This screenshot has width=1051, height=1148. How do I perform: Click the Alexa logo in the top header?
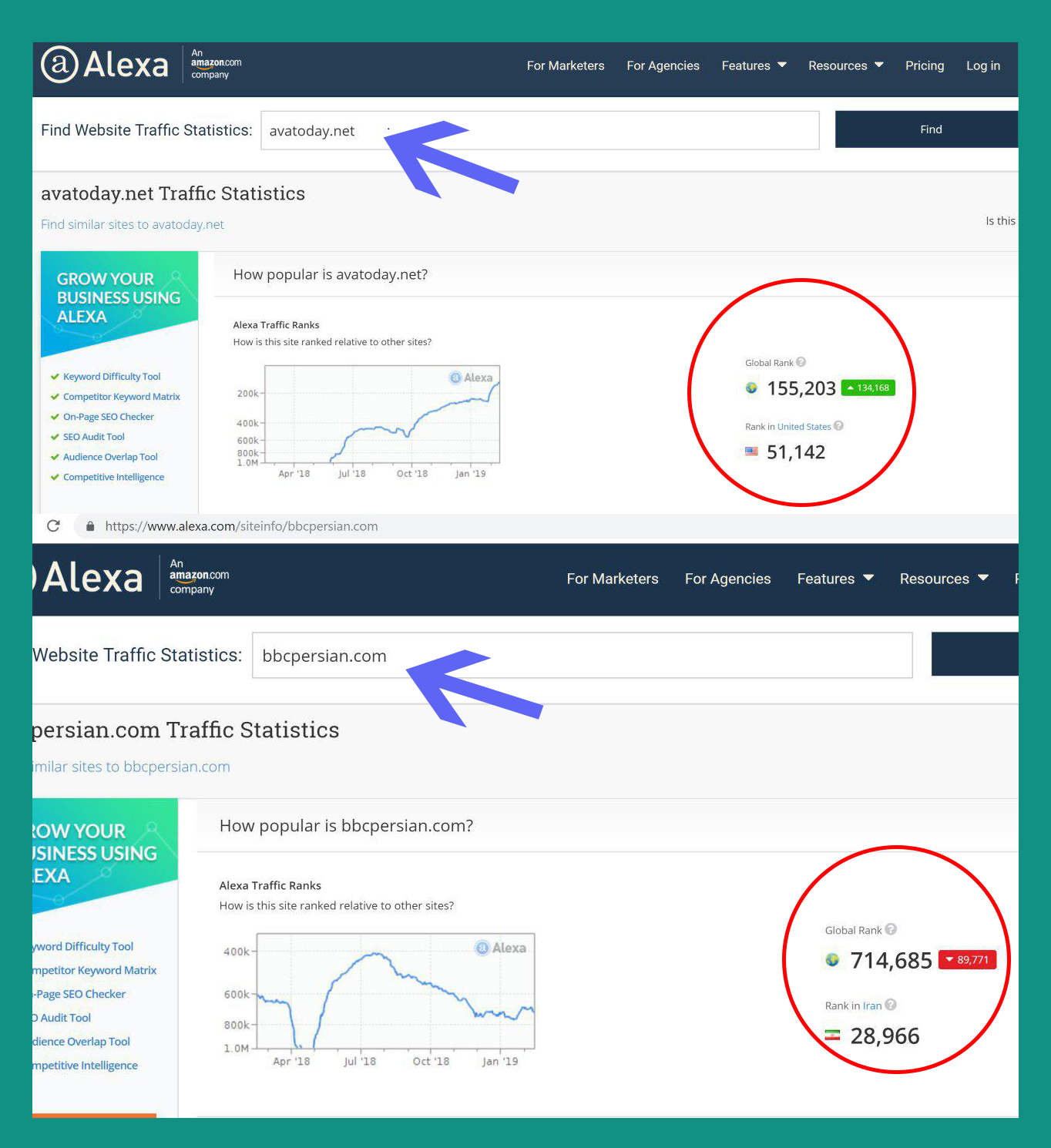[105, 65]
